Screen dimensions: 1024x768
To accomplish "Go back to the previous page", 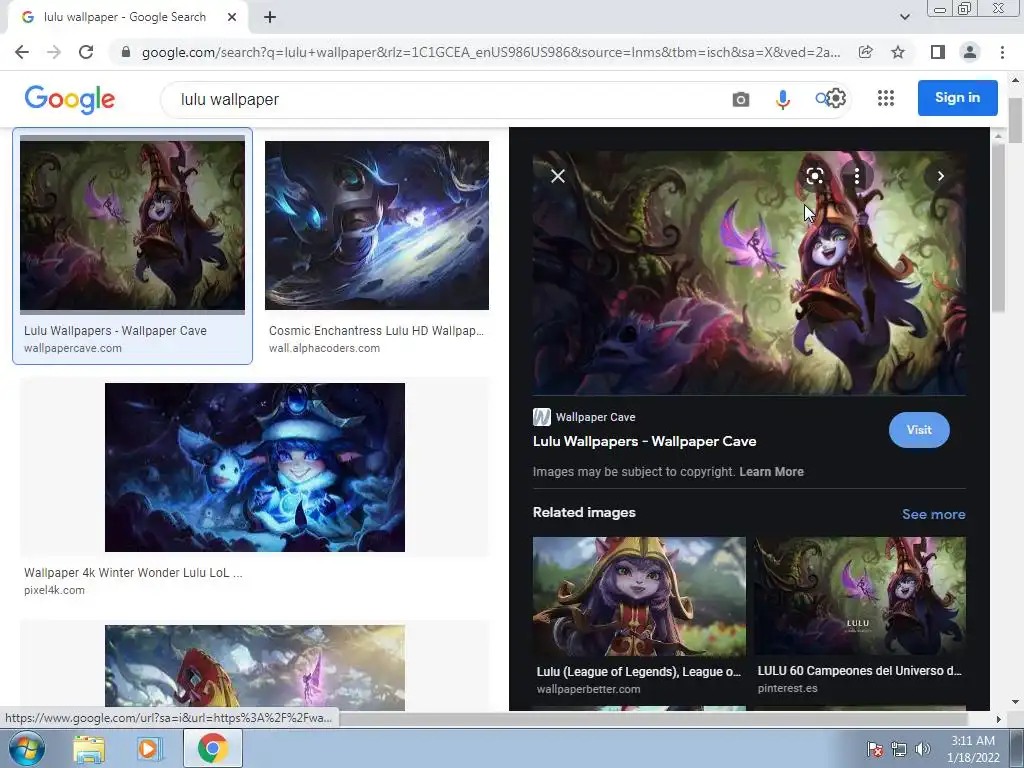I will click(22, 52).
